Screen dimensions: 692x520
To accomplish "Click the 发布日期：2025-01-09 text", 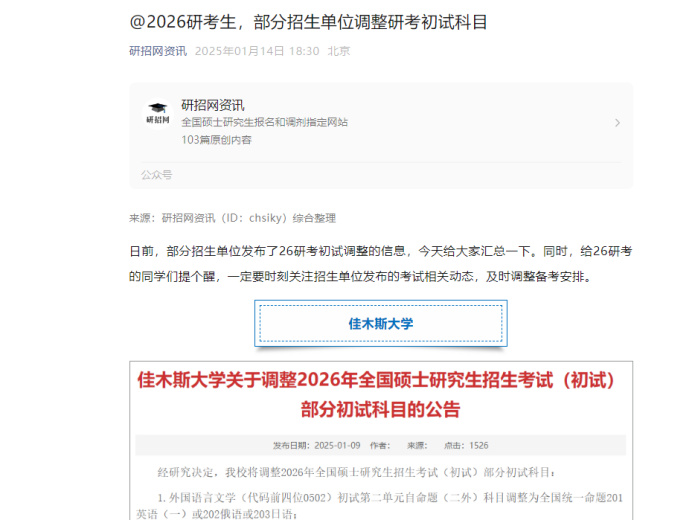I will [316, 445].
